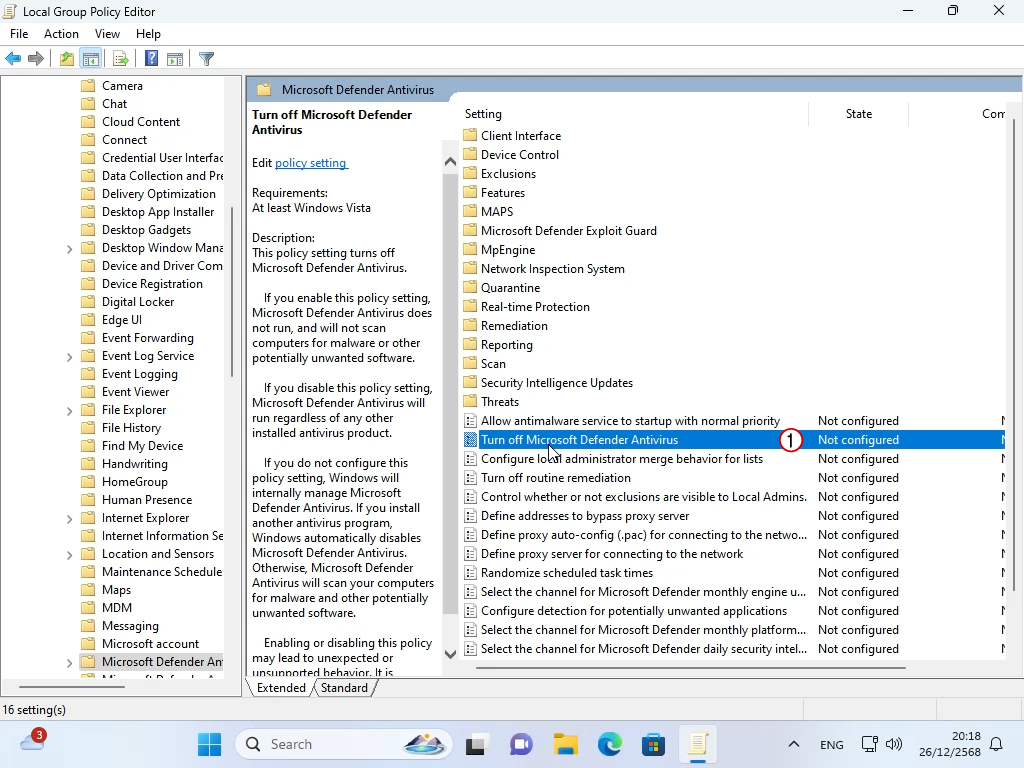Select the 'Turn off routine remediation' setting
The image size is (1024, 768).
[x=555, y=478]
